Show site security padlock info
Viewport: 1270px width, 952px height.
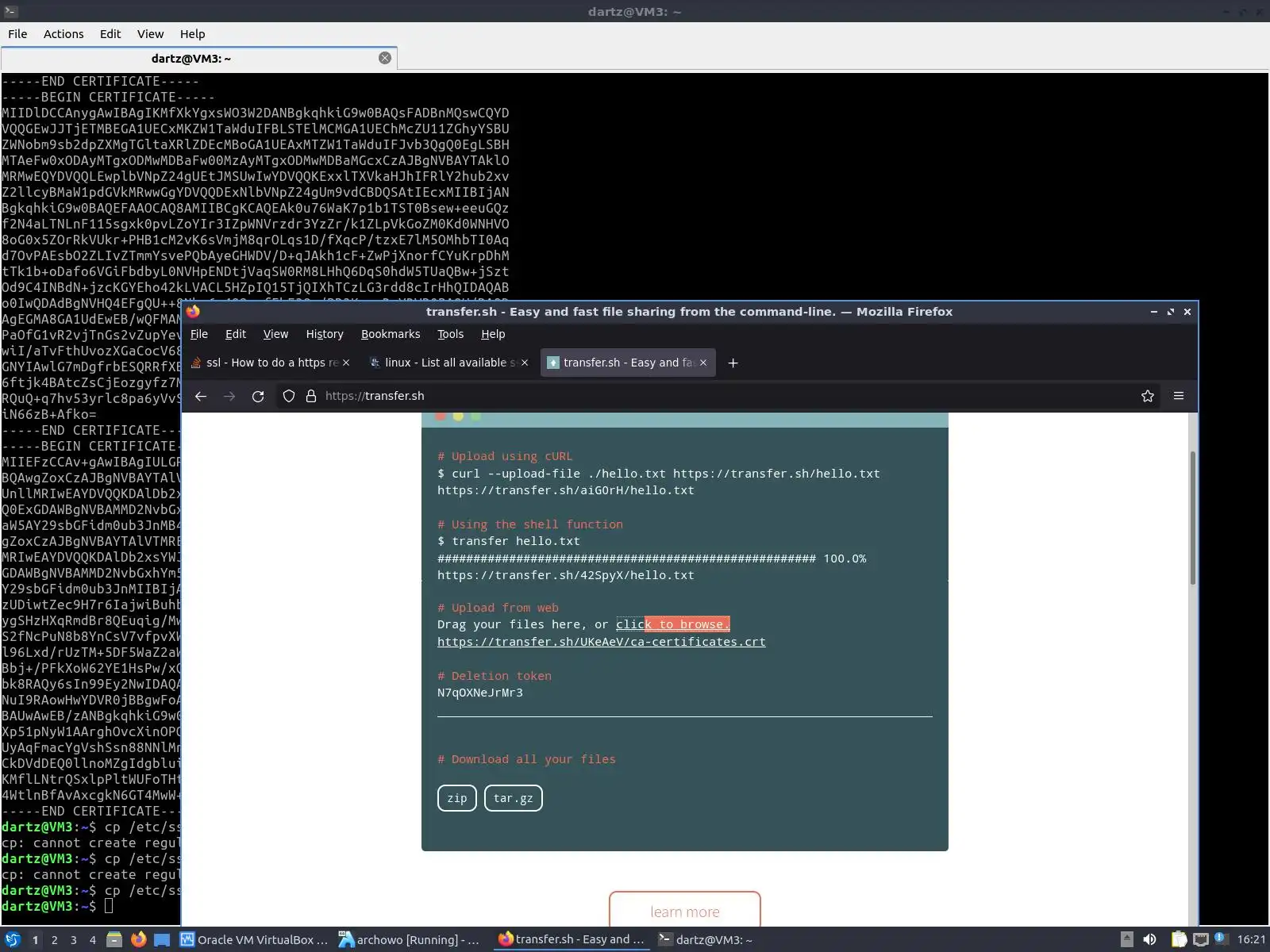point(311,396)
